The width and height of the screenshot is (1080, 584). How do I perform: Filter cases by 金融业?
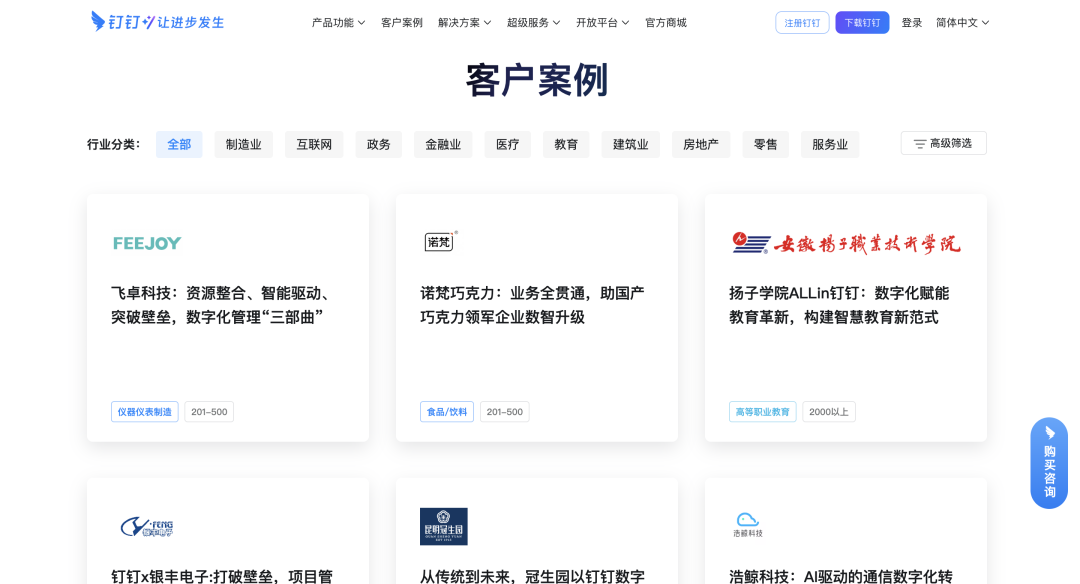click(443, 145)
